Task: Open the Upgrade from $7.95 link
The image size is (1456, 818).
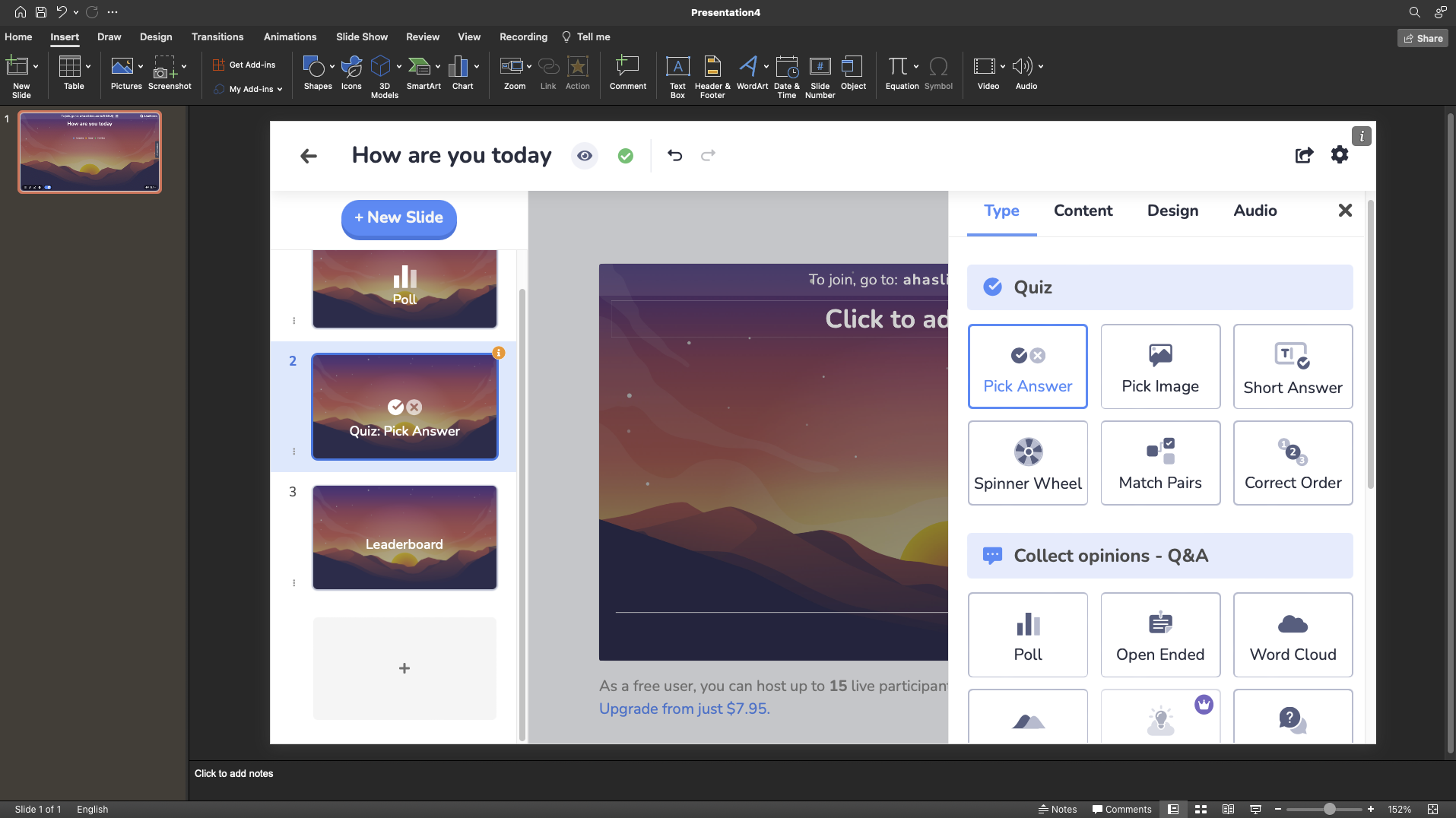Action: tap(683, 708)
